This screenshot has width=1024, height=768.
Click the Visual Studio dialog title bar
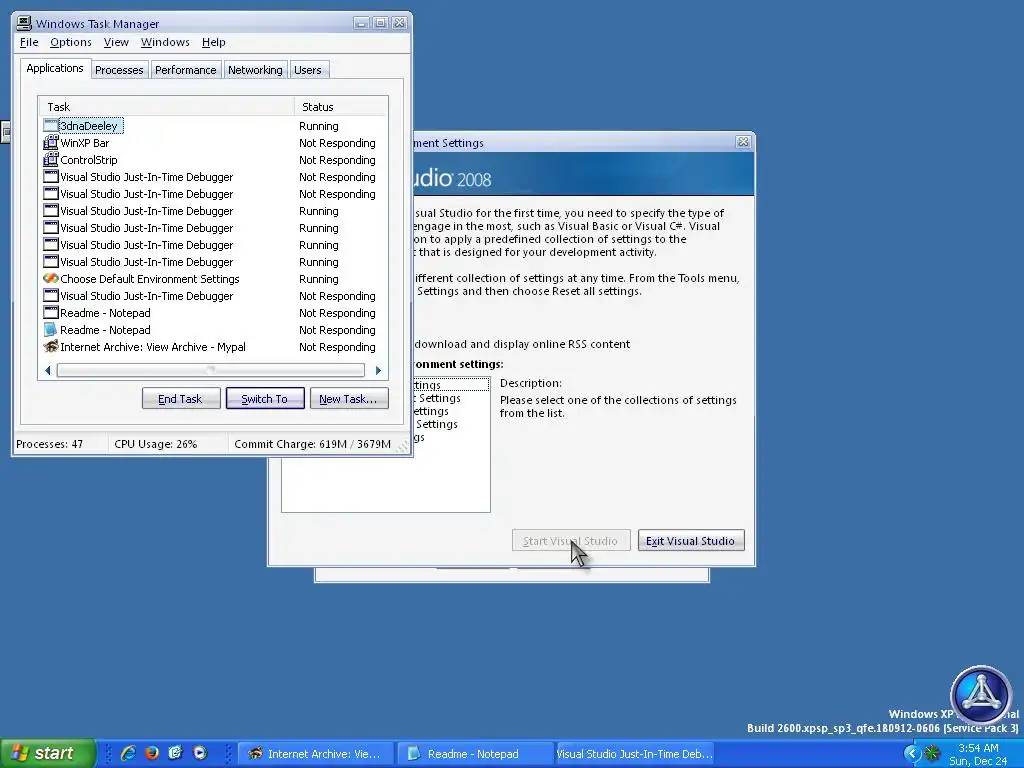pyautogui.click(x=575, y=142)
